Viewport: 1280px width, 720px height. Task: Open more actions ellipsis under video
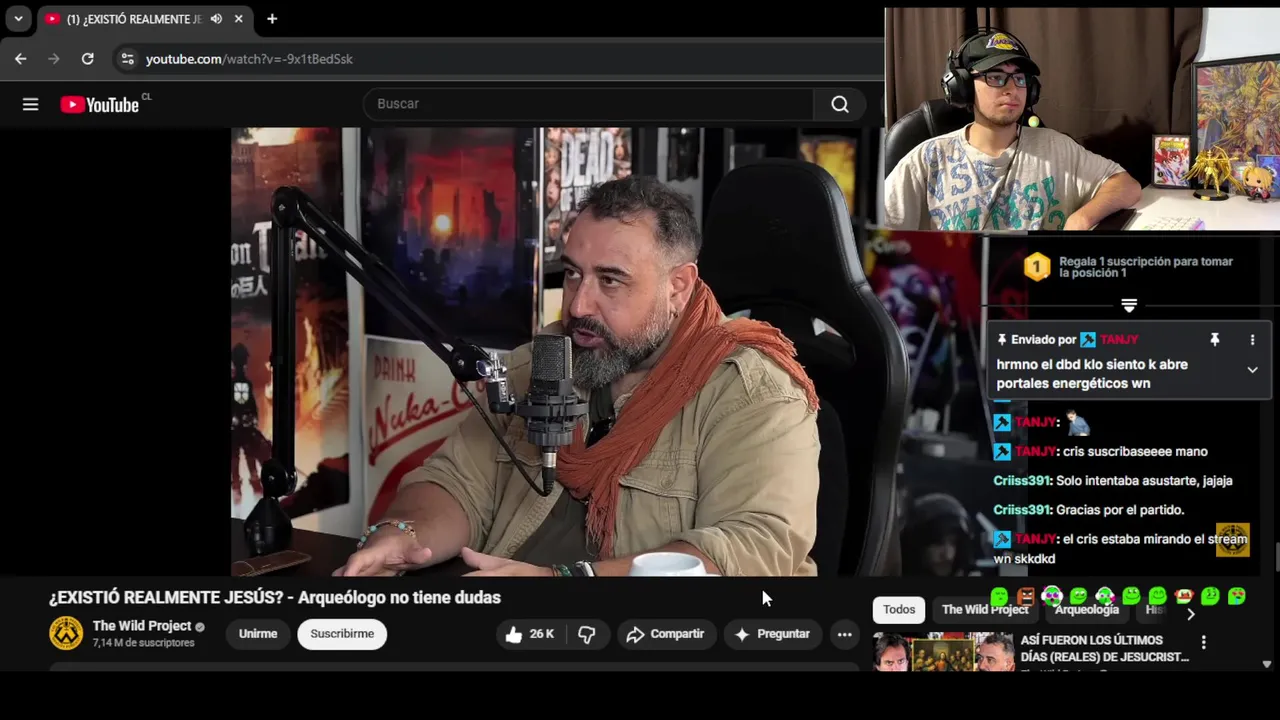click(844, 634)
